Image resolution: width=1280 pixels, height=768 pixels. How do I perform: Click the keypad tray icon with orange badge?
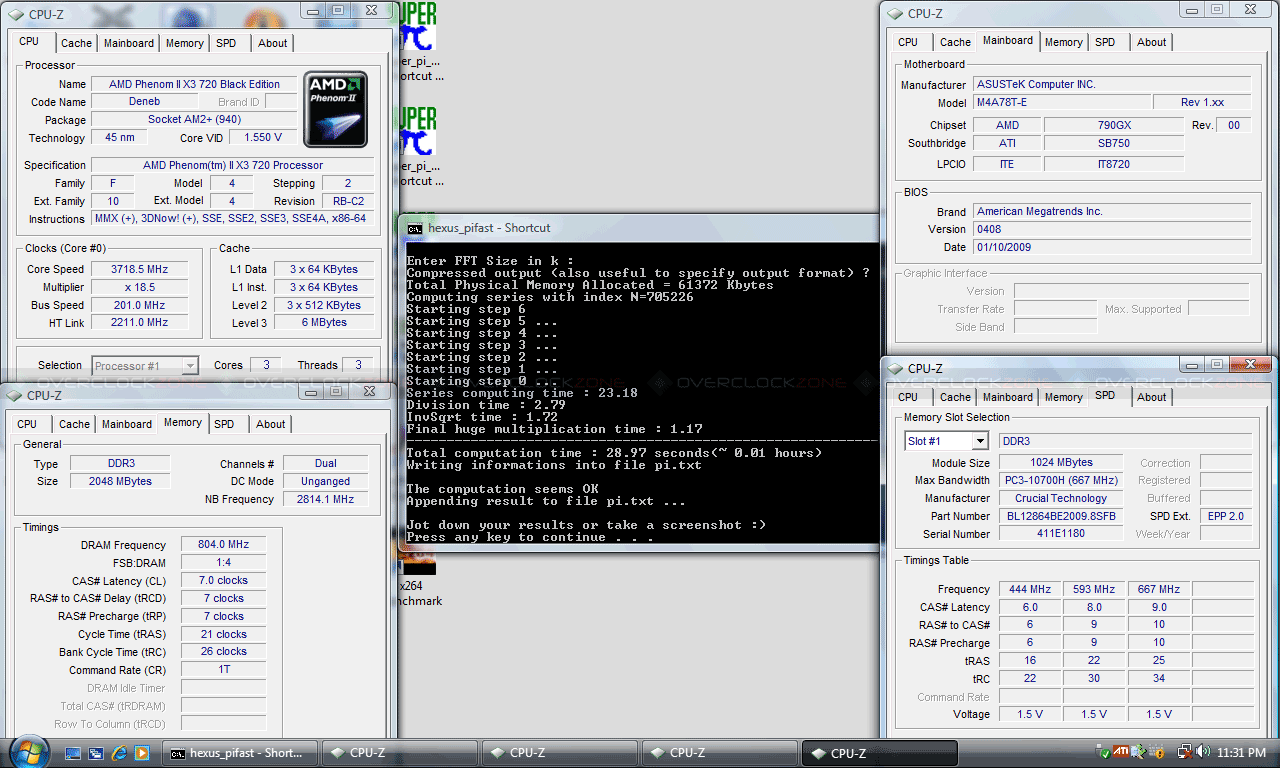1159,751
